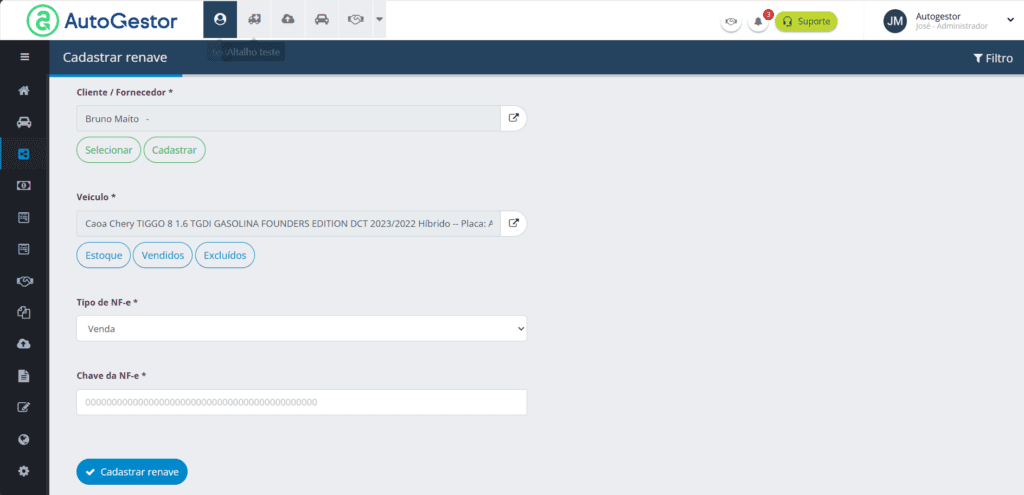Open external link beside Cliente / Fornecedor field
Screen dimensions: 1024x495
coord(514,118)
